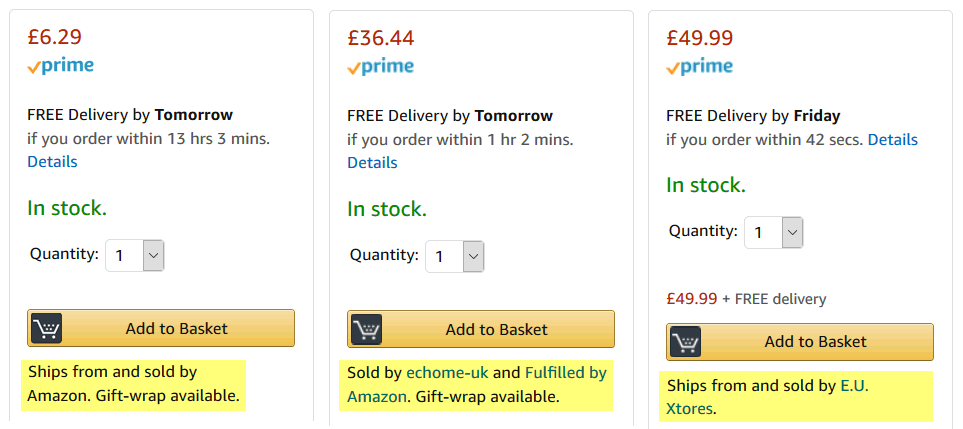The width and height of the screenshot is (963, 429).
Task: Open the echome-uk seller link
Action: (x=447, y=373)
